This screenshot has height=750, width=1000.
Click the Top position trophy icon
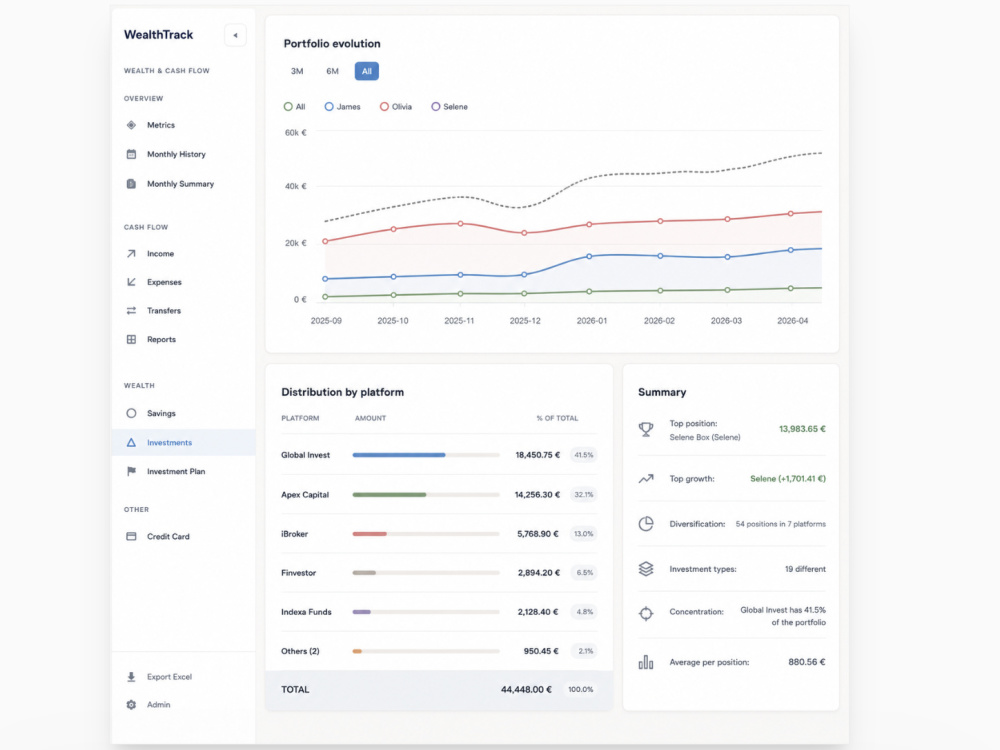tap(646, 430)
